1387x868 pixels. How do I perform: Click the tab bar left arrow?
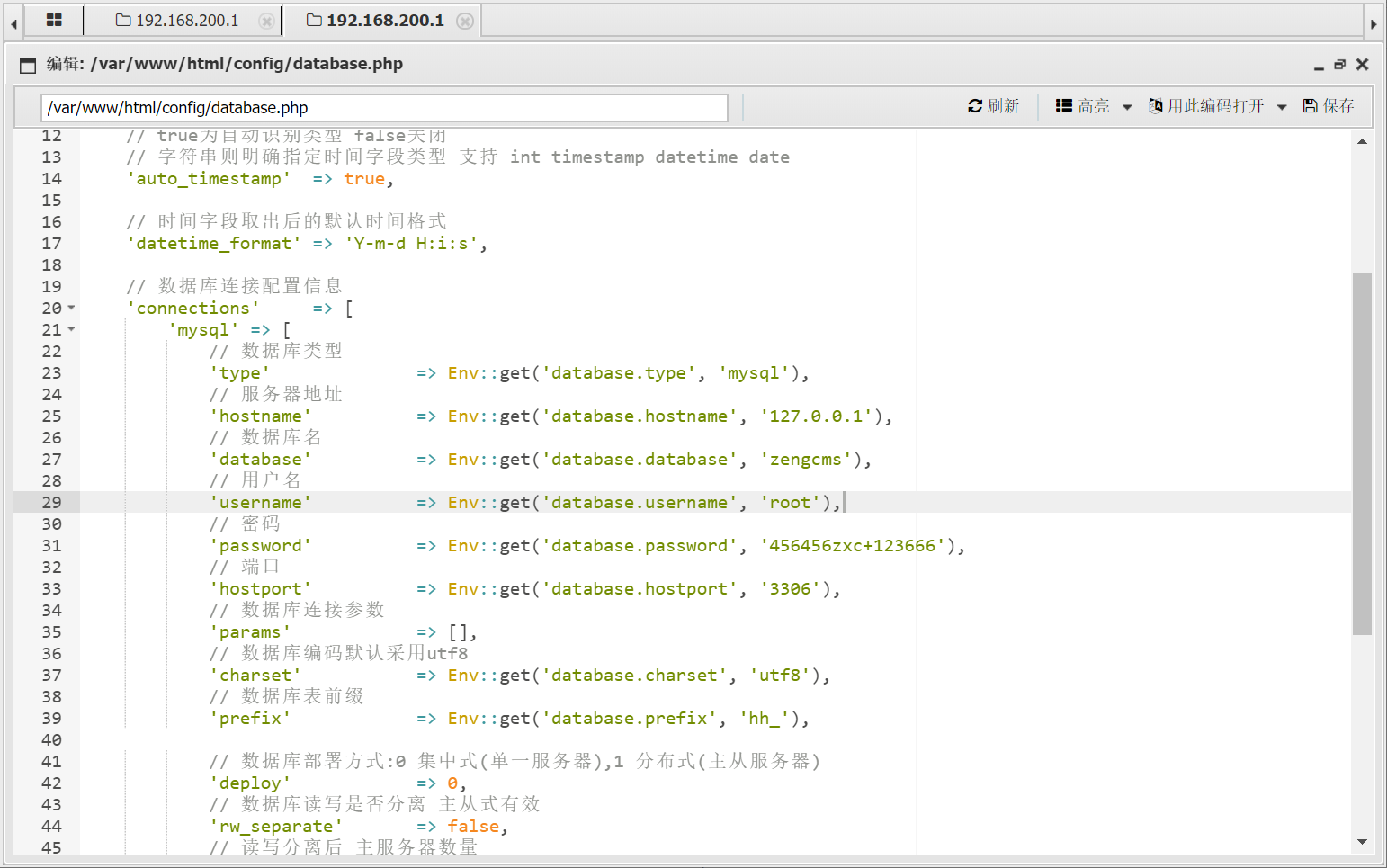(x=13, y=24)
